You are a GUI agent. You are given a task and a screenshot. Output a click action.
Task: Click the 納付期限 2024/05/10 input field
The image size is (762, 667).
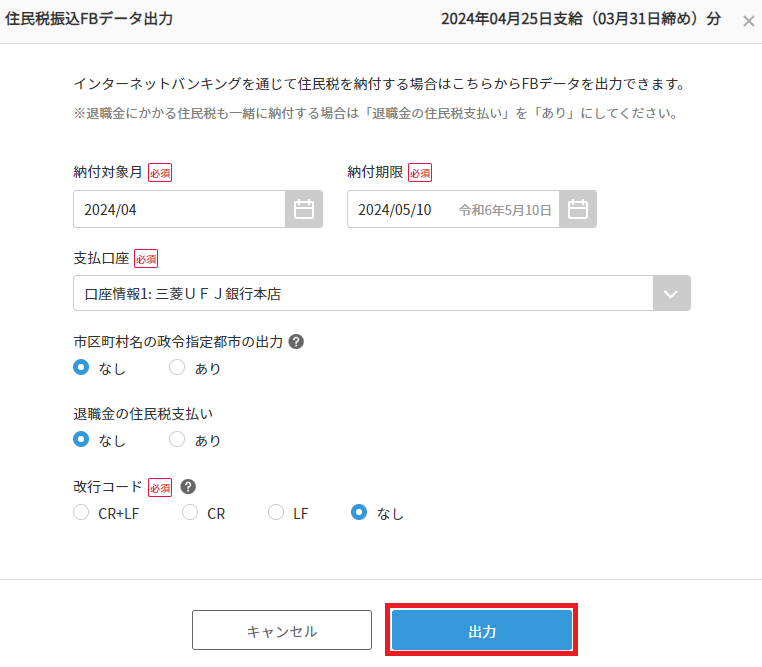[x=453, y=209]
